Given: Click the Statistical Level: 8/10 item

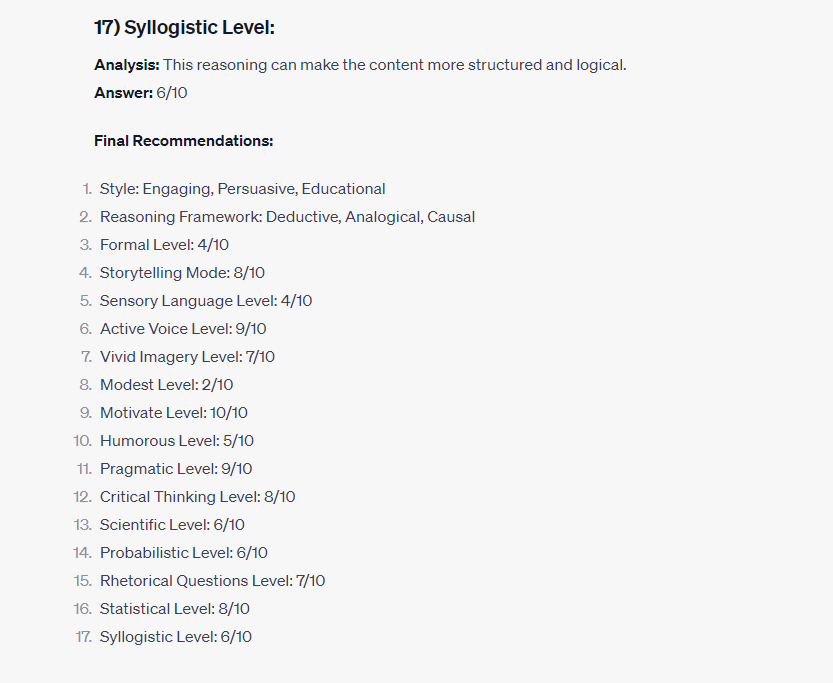Looking at the screenshot, I should pyautogui.click(x=175, y=609).
